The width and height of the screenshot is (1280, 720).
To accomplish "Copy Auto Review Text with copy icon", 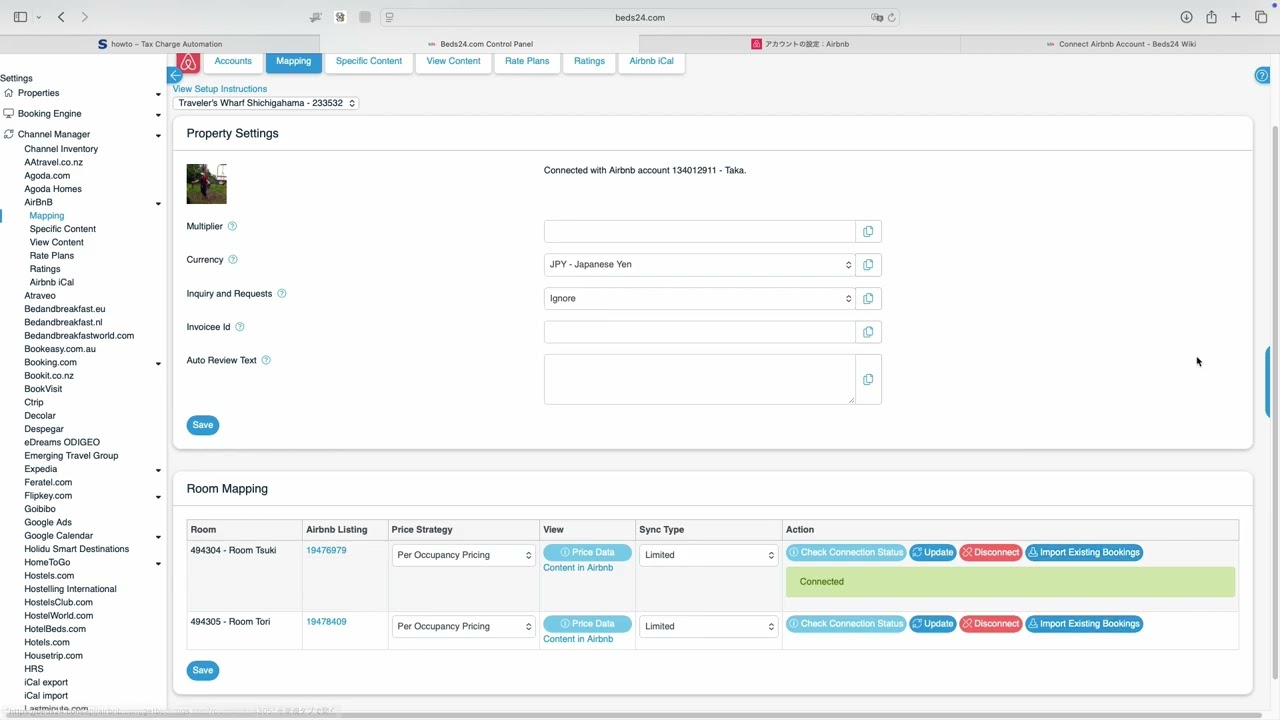I will 868,379.
